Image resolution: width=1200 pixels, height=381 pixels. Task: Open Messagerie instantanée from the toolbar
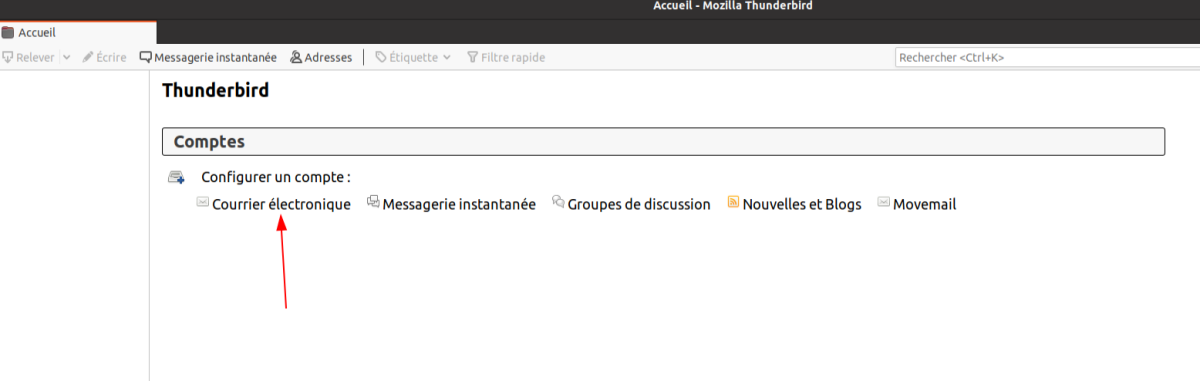click(x=208, y=57)
